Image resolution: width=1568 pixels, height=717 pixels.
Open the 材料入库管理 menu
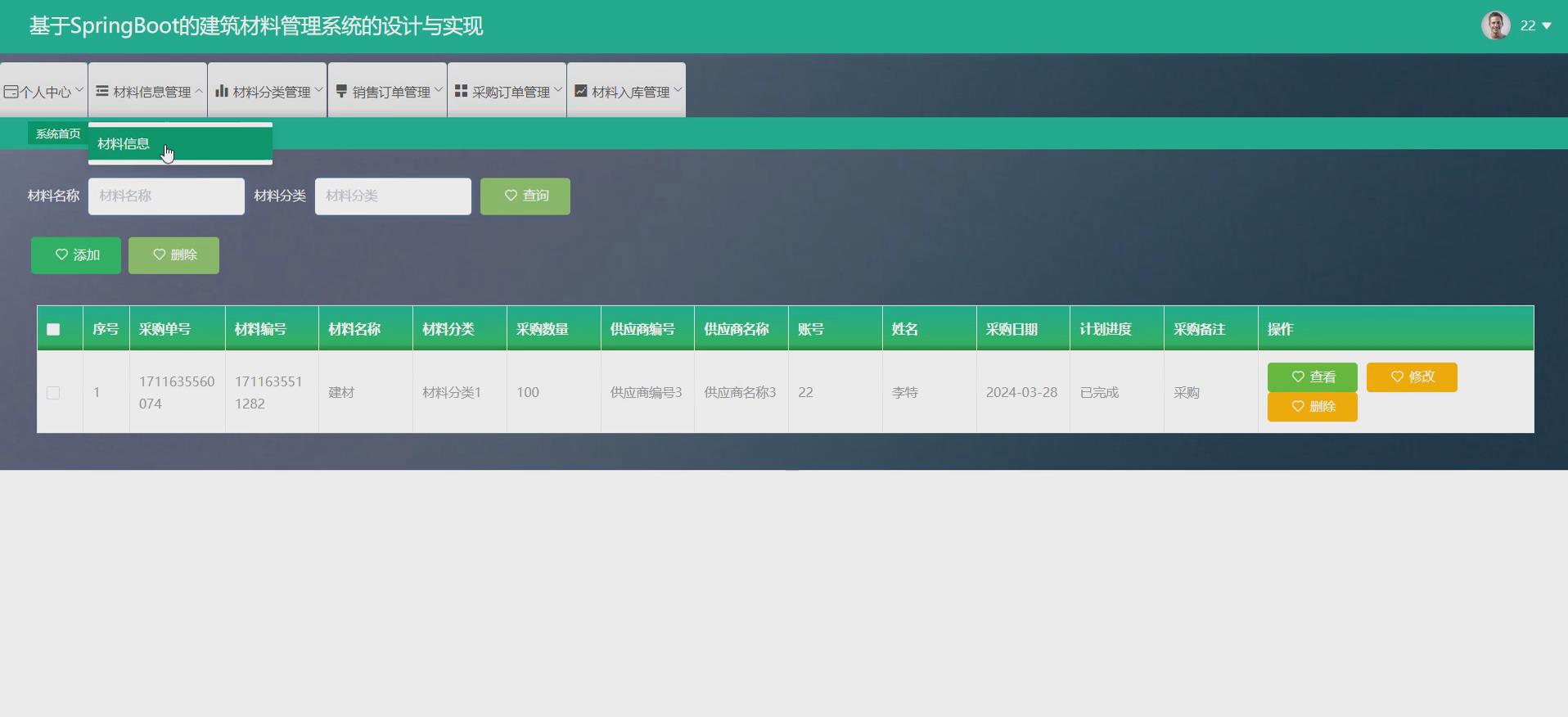click(626, 90)
